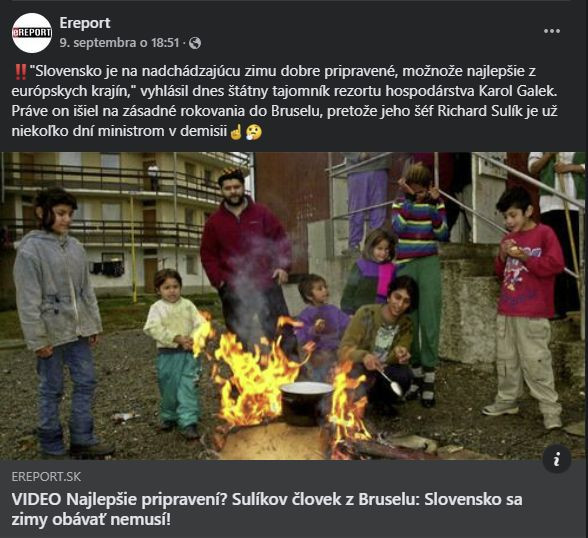Click the globe public audience icon

tap(195, 43)
